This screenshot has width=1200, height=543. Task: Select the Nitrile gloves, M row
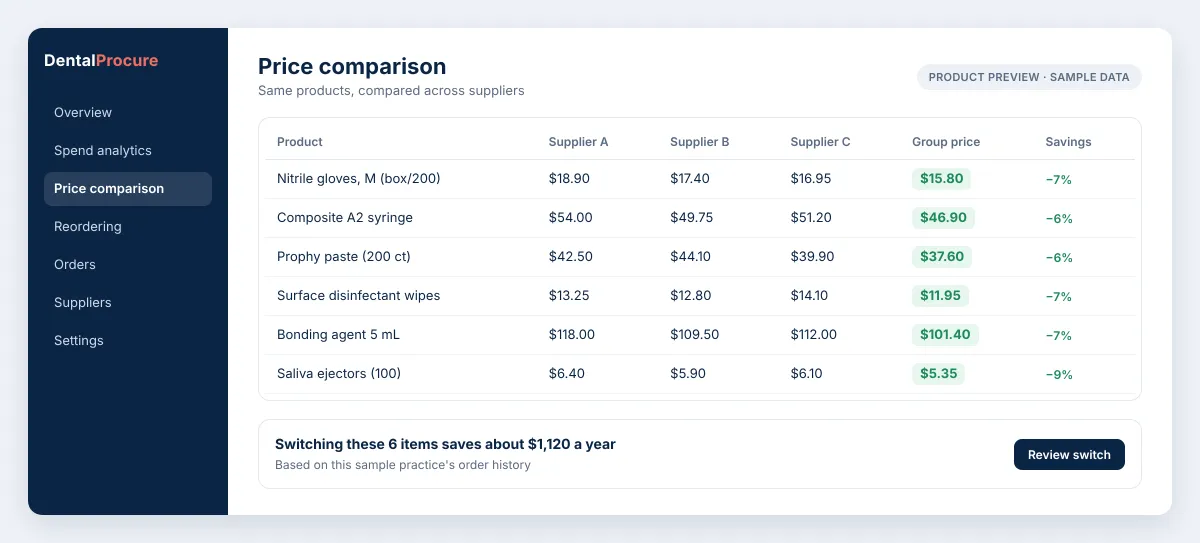[x=700, y=179]
